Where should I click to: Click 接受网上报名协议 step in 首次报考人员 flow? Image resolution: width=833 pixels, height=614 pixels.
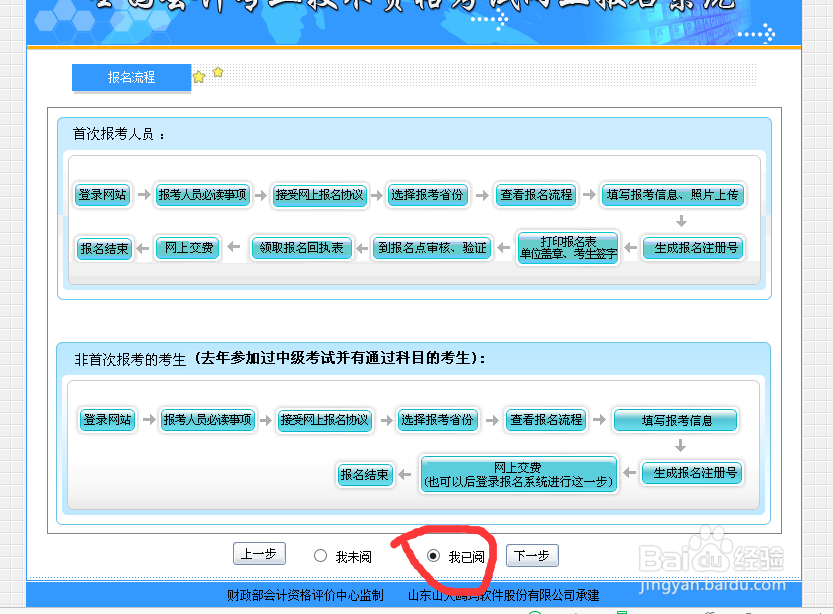tap(319, 195)
